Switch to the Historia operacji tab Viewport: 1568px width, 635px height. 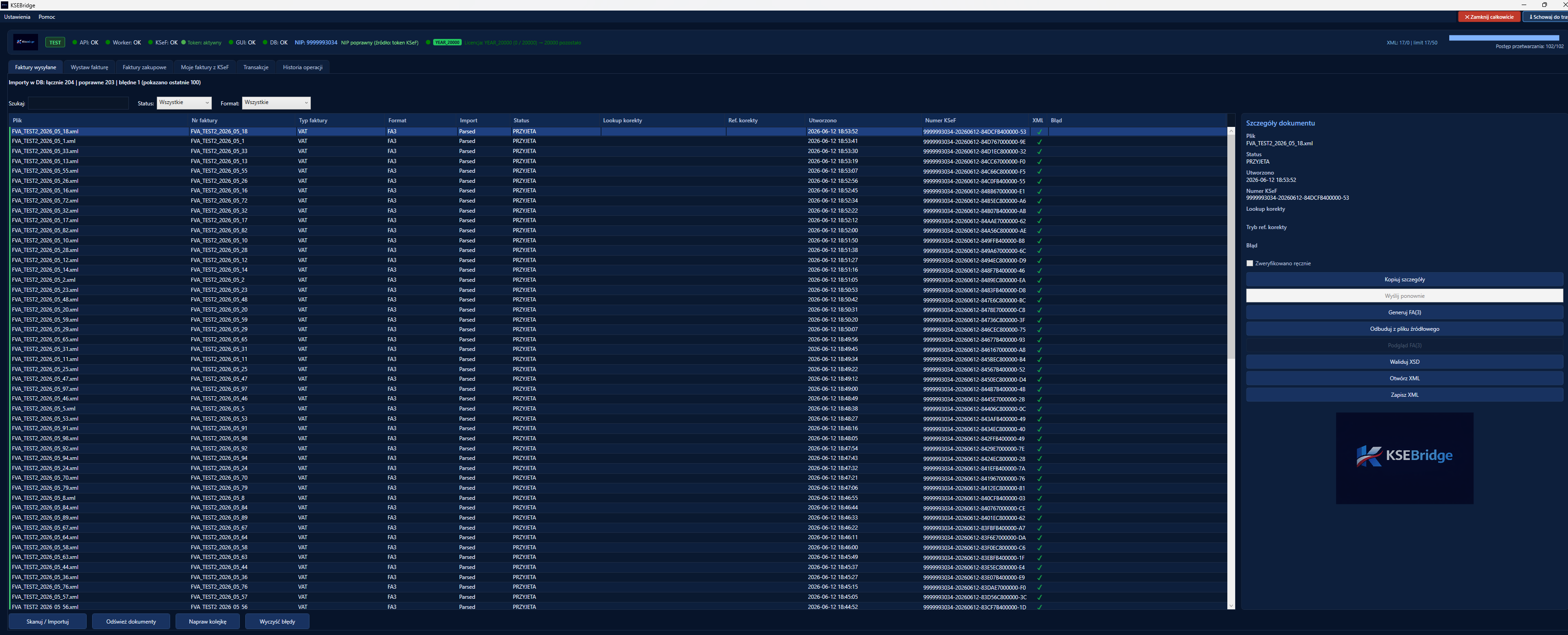coord(303,67)
